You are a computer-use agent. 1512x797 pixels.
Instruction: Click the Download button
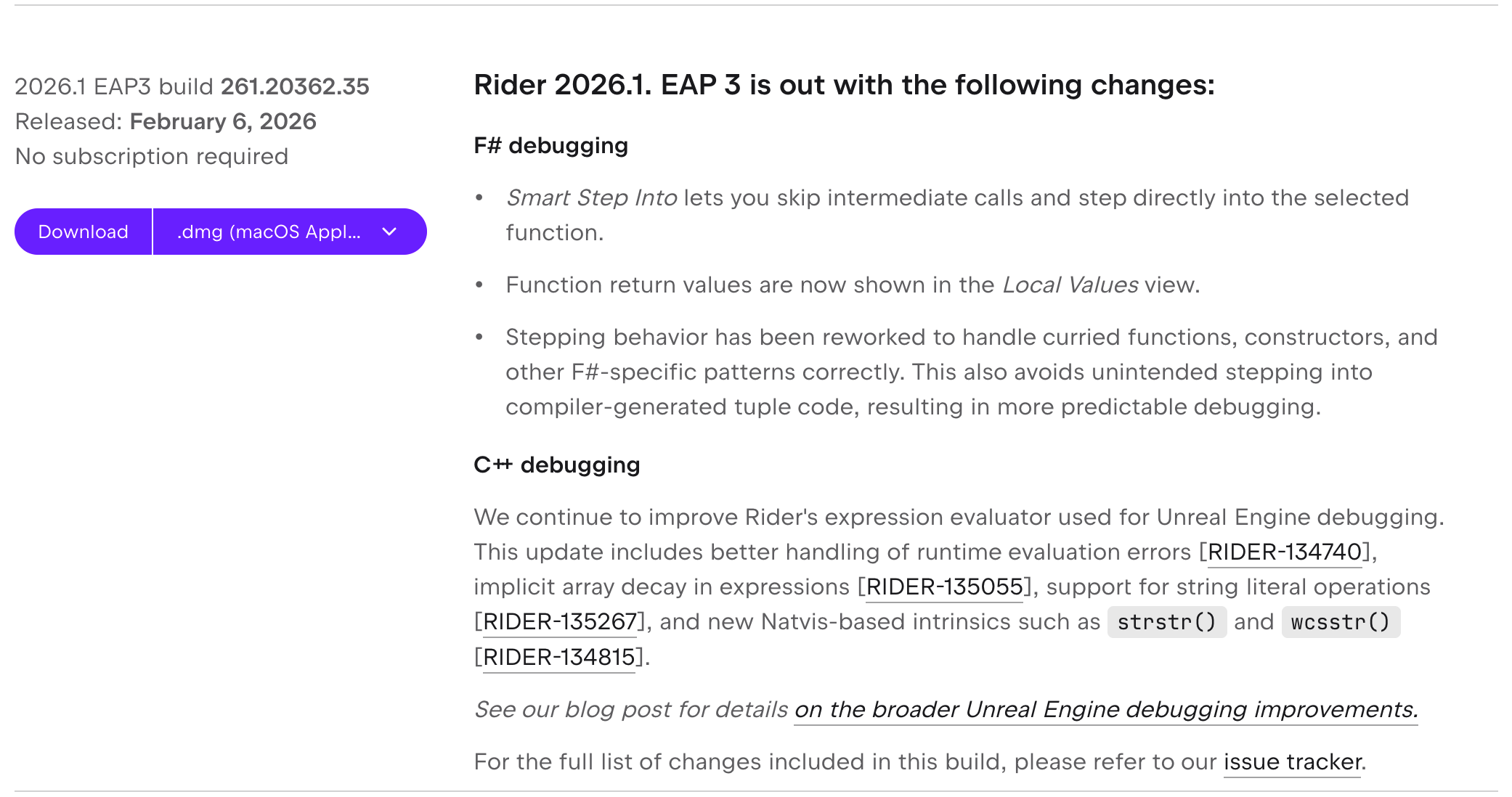pos(83,232)
